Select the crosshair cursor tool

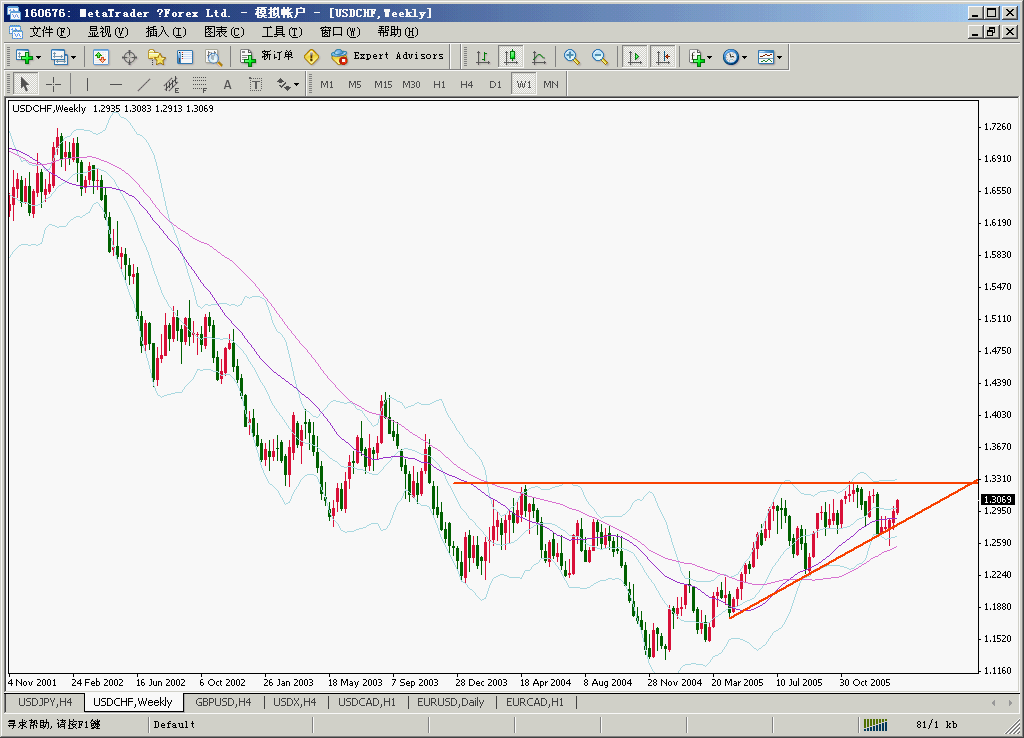pos(53,85)
